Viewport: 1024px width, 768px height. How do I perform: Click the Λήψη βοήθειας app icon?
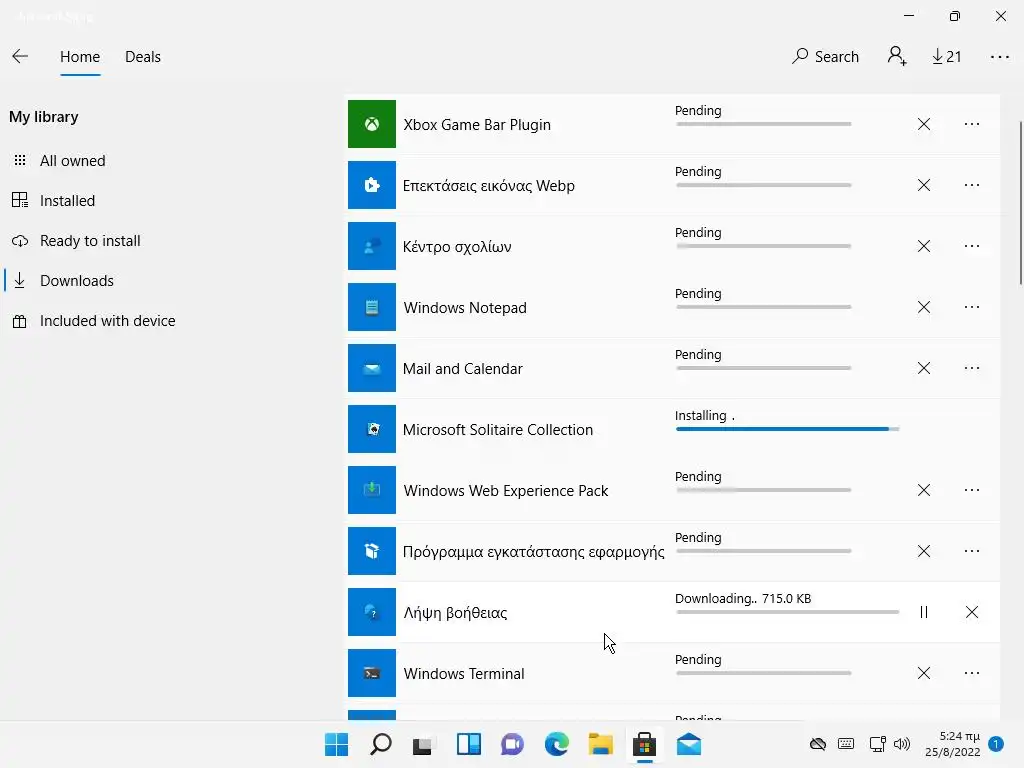[372, 612]
